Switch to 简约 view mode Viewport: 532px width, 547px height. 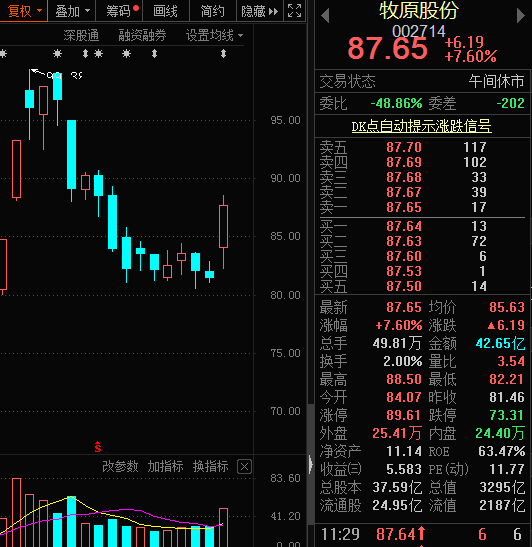tap(212, 11)
